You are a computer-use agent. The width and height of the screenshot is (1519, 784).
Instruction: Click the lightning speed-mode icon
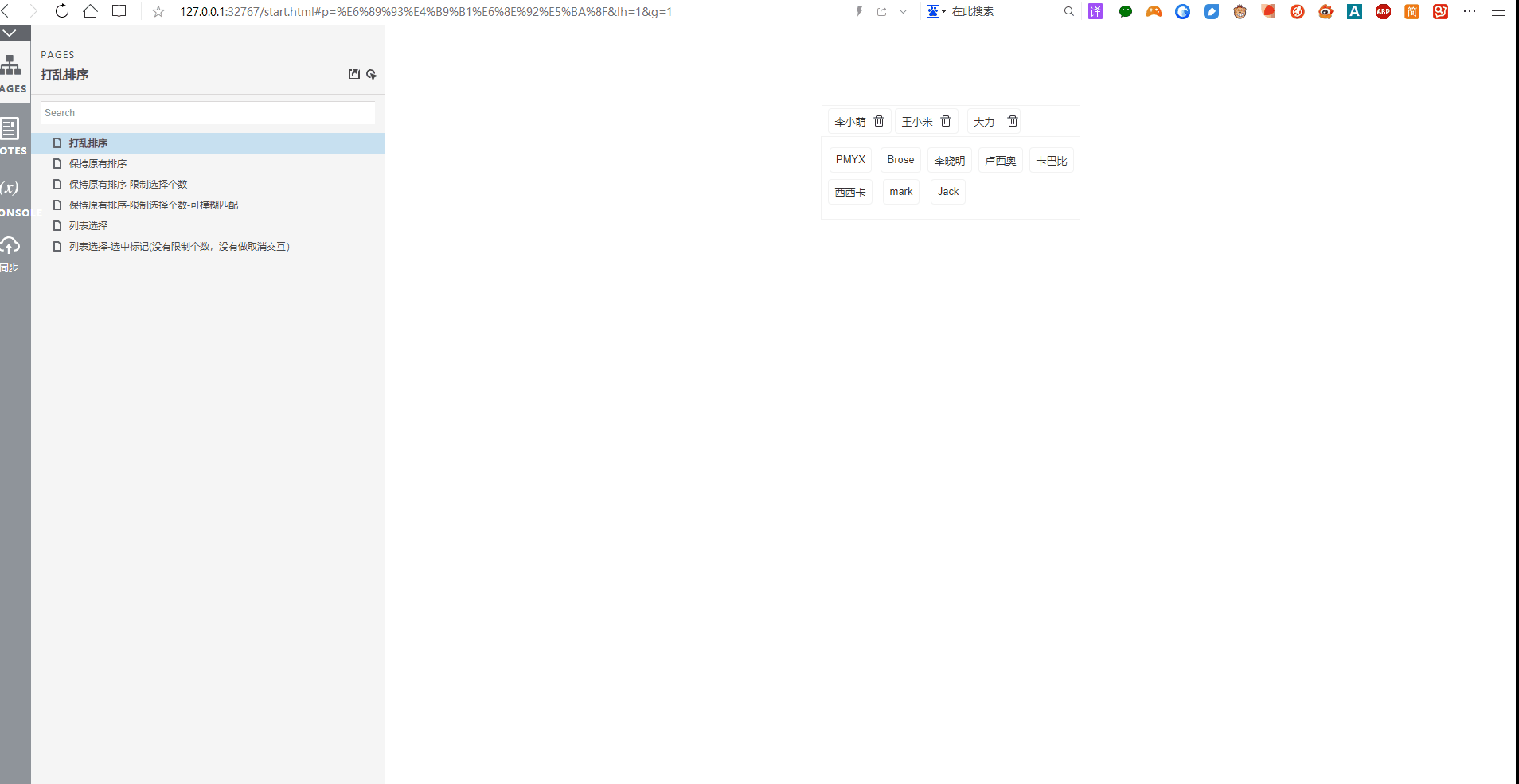859,11
